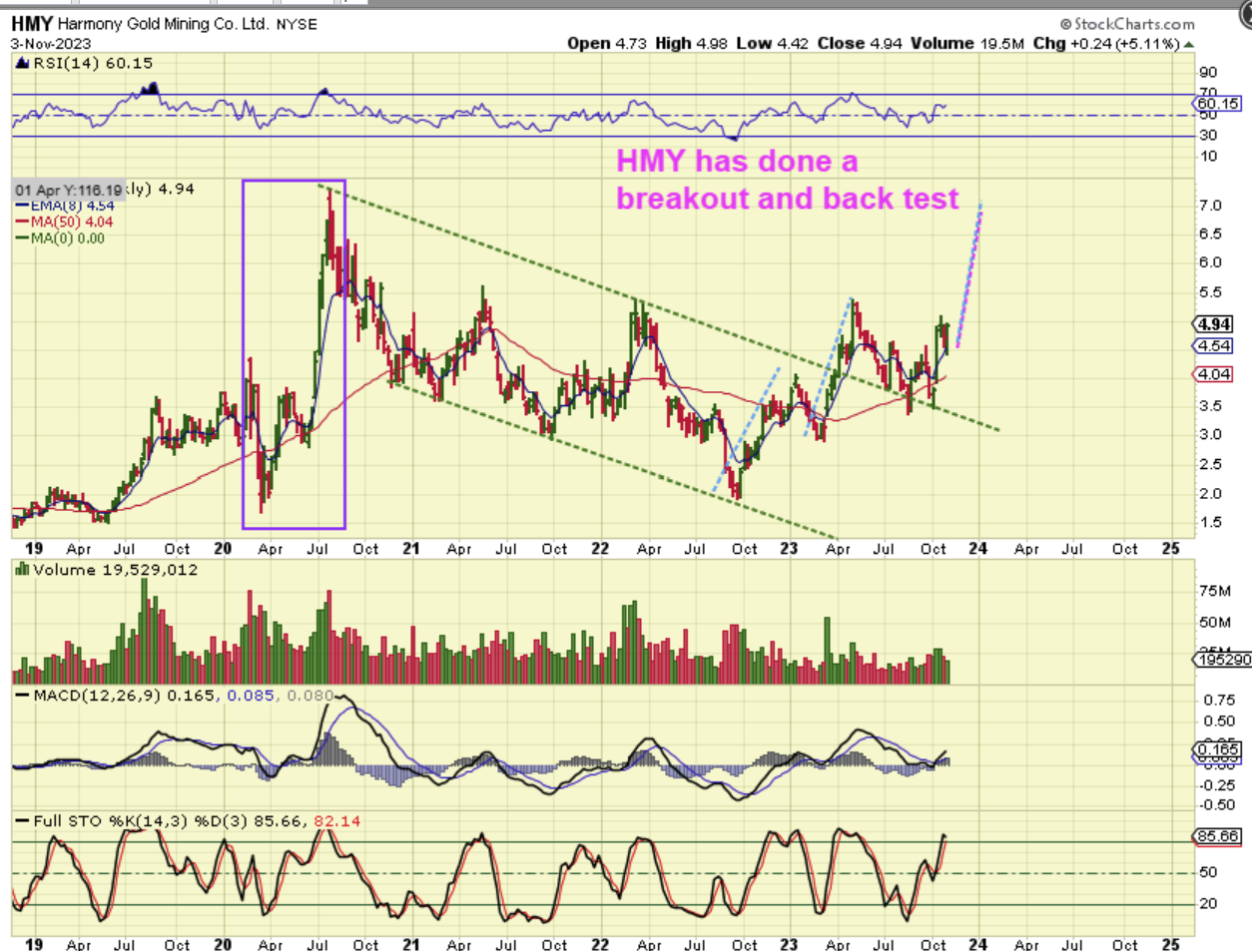Click the -0.50 level on the MACD axis
Screen dimensions: 1252x952
(1216, 804)
